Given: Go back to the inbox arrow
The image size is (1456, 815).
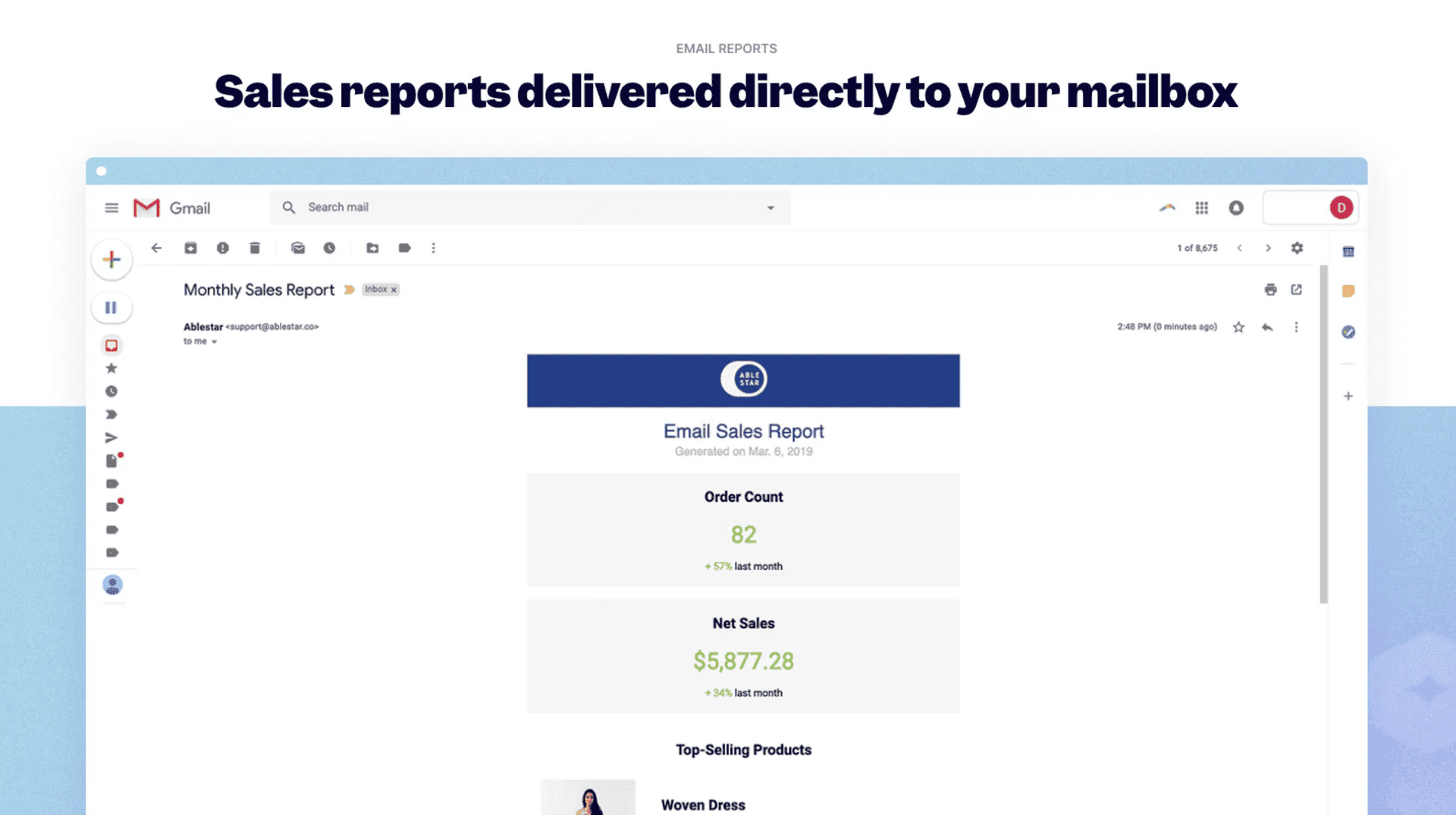Looking at the screenshot, I should coord(156,248).
